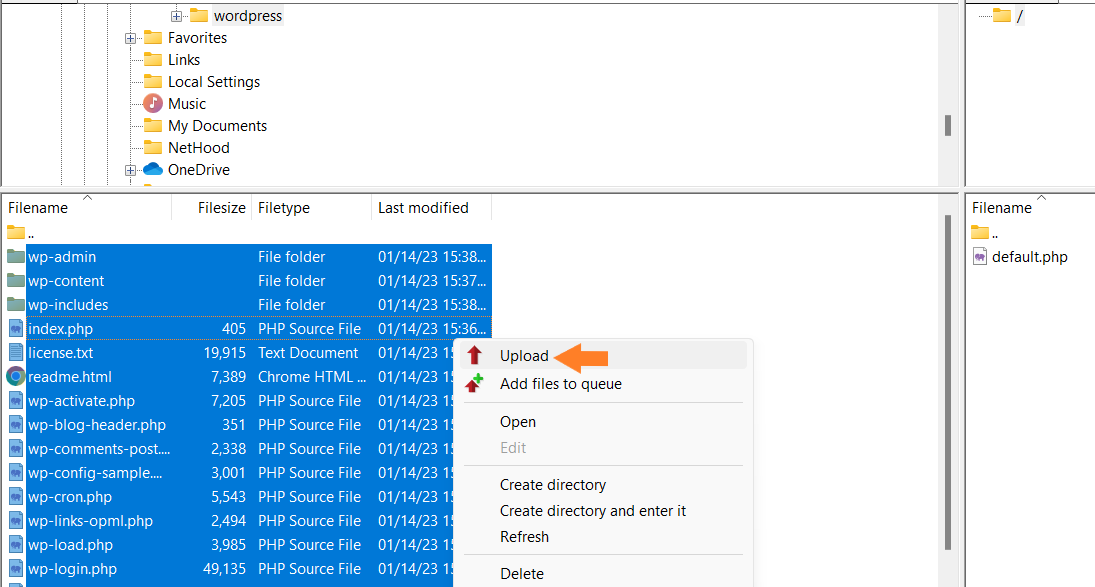The image size is (1095, 587).
Task: Click the wp-cron.php file icon
Action: coord(15,497)
